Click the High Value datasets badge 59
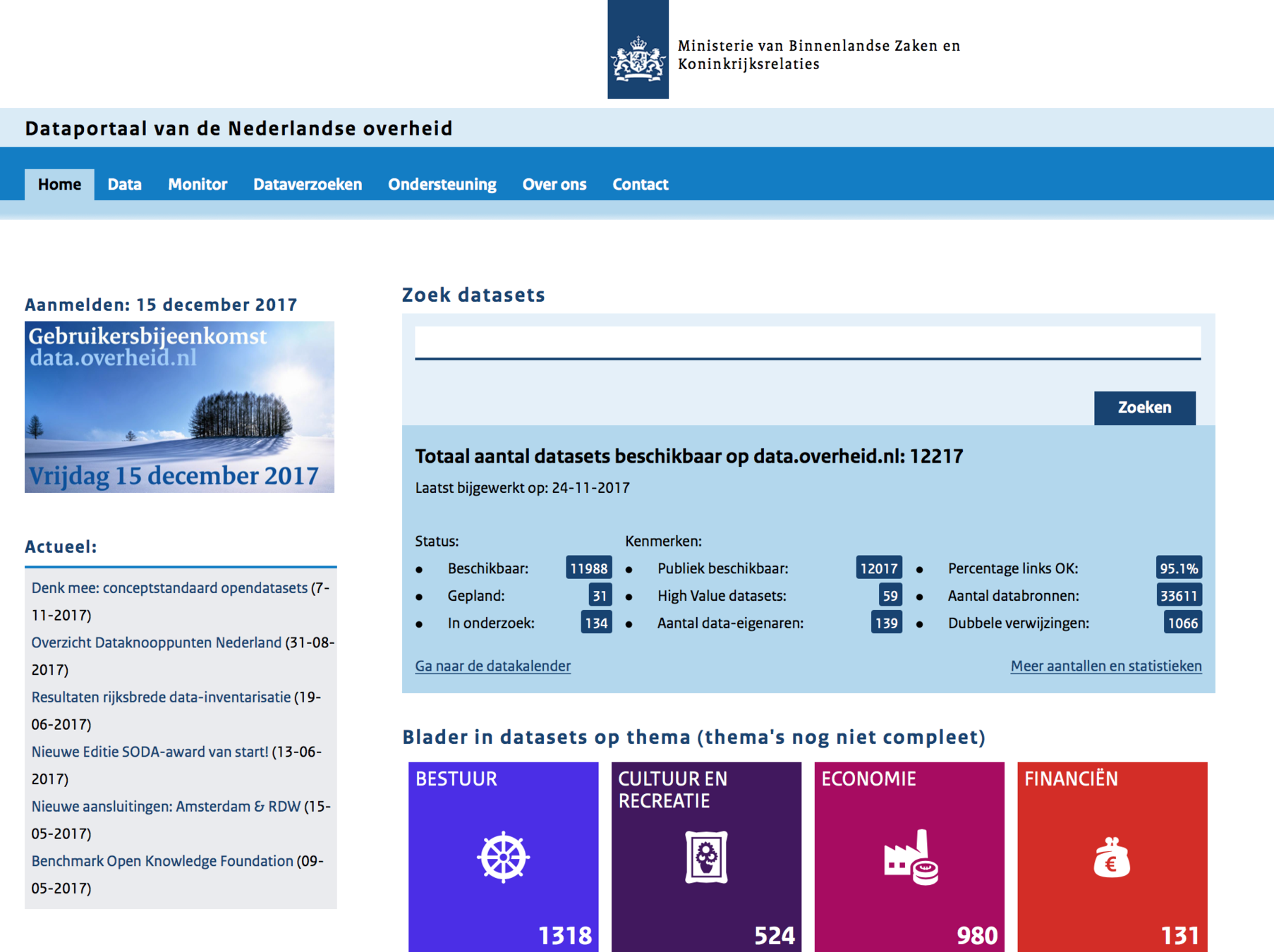This screenshot has height=952, width=1274. [890, 596]
